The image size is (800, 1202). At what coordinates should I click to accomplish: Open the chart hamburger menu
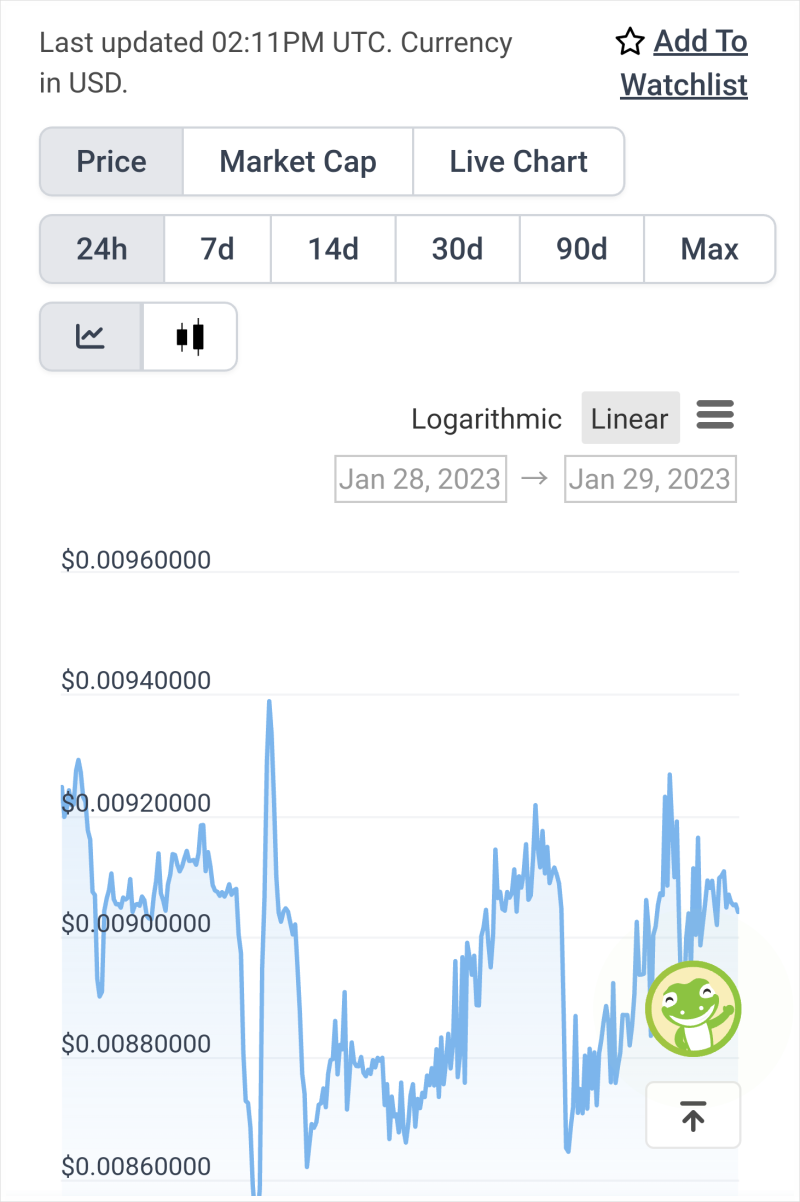[x=715, y=415]
